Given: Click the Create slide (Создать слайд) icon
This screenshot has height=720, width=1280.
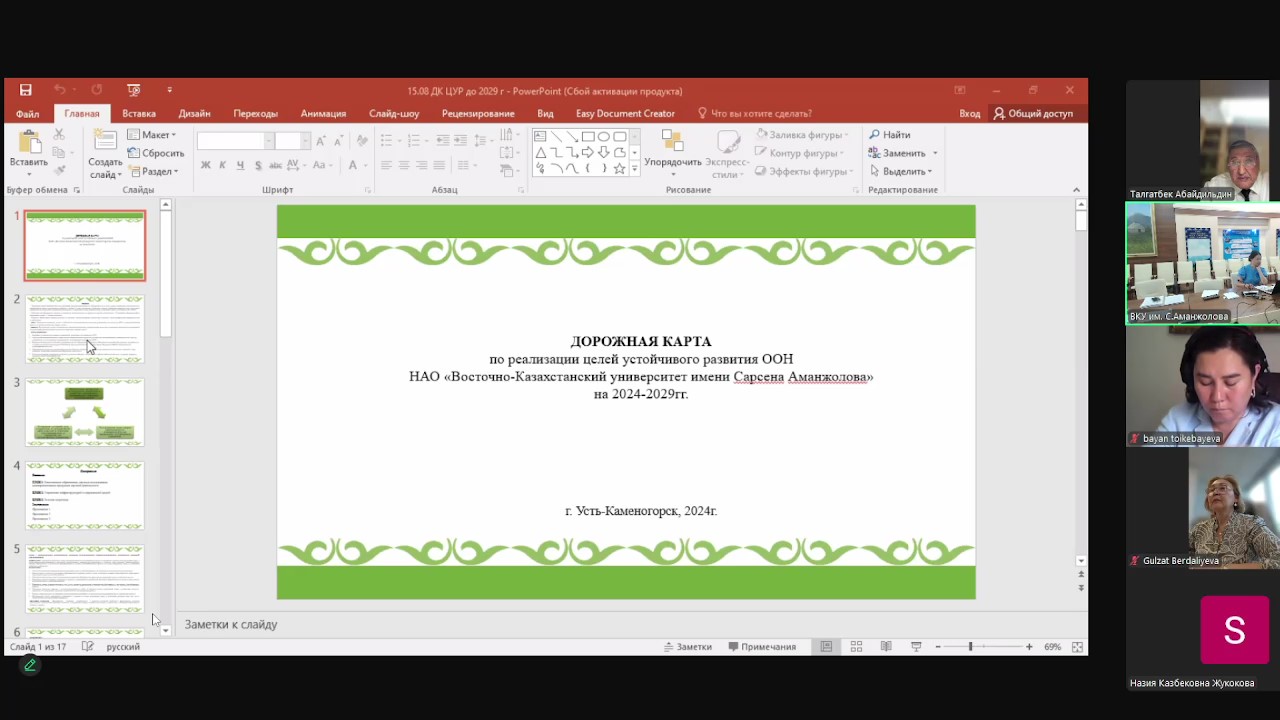Looking at the screenshot, I should pos(105,145).
